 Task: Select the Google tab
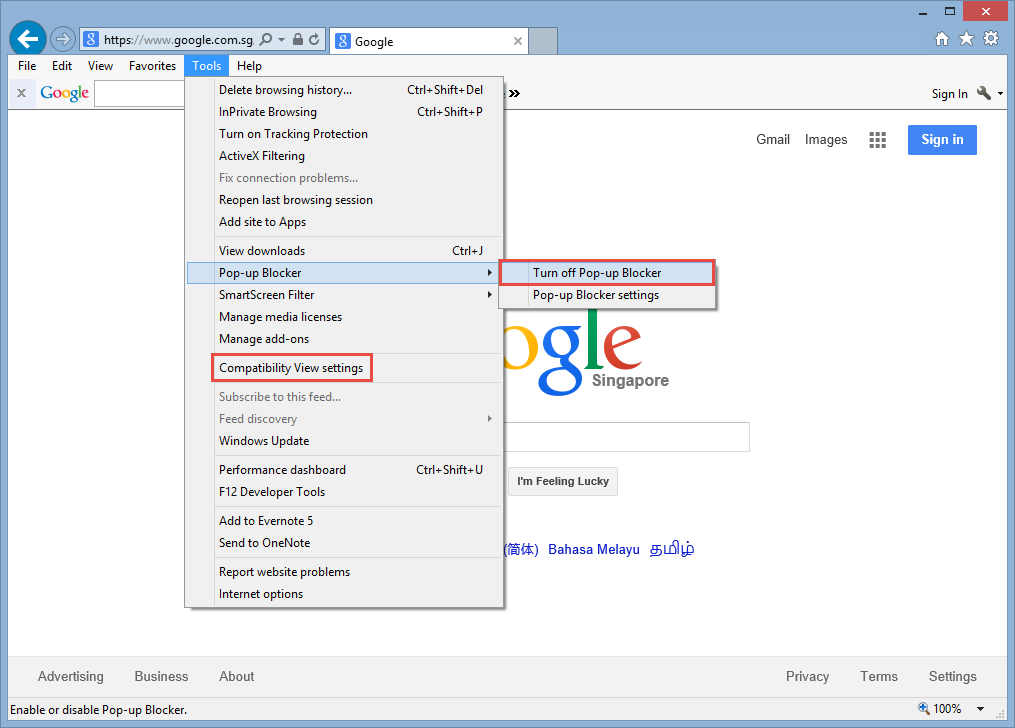[x=429, y=41]
